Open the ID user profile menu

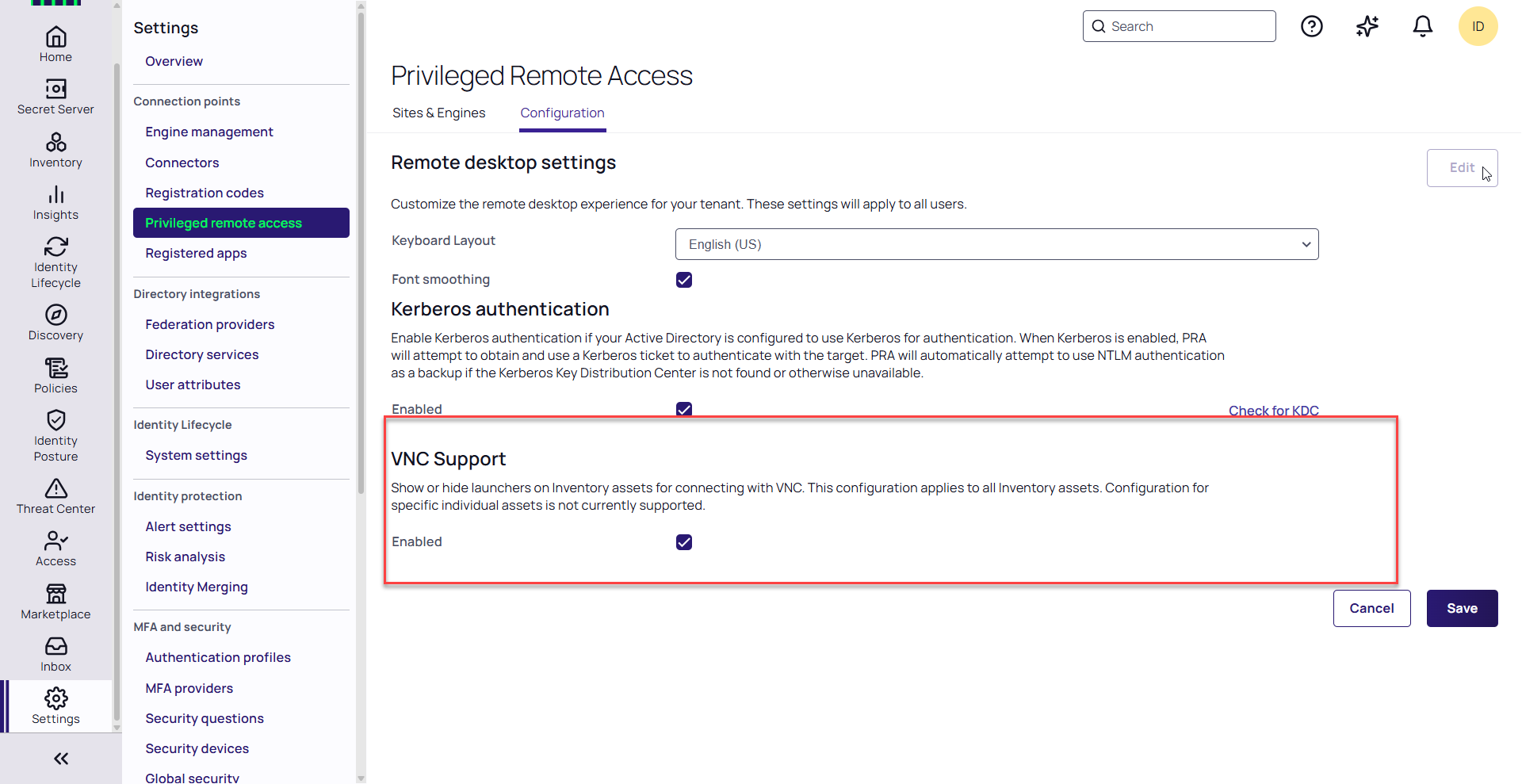click(1478, 27)
